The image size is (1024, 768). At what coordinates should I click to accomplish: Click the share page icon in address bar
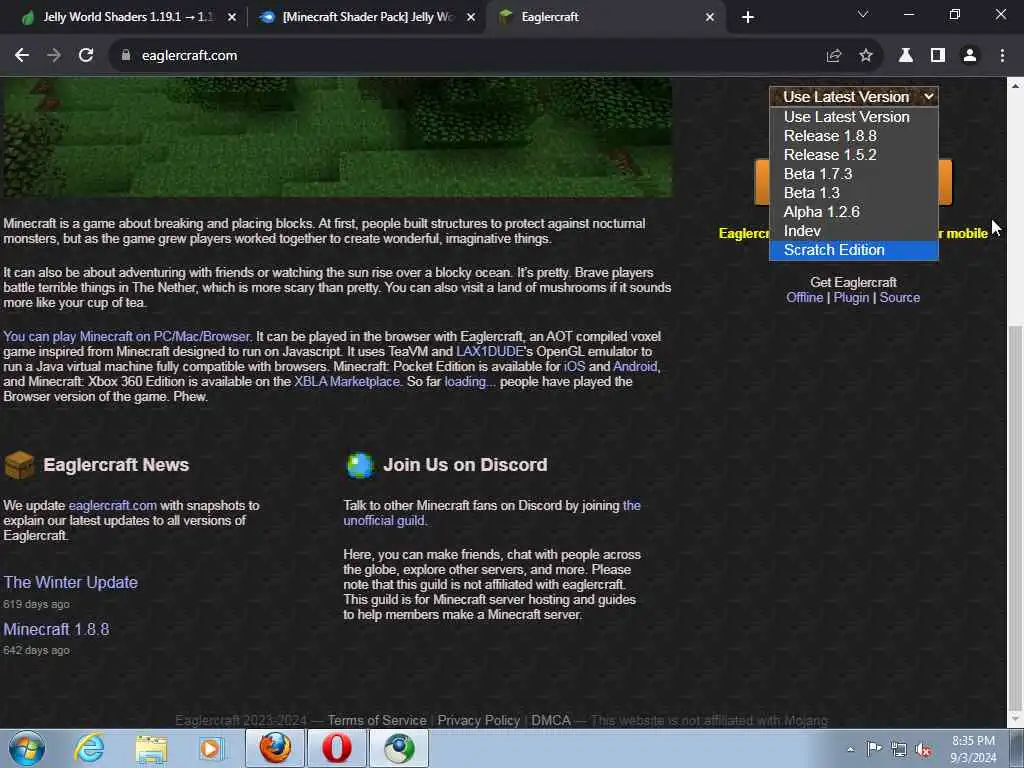[x=833, y=56]
